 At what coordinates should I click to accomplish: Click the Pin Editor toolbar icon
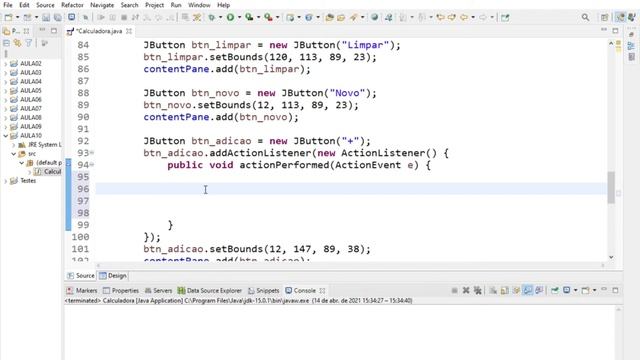pyautogui.click(x=505, y=17)
